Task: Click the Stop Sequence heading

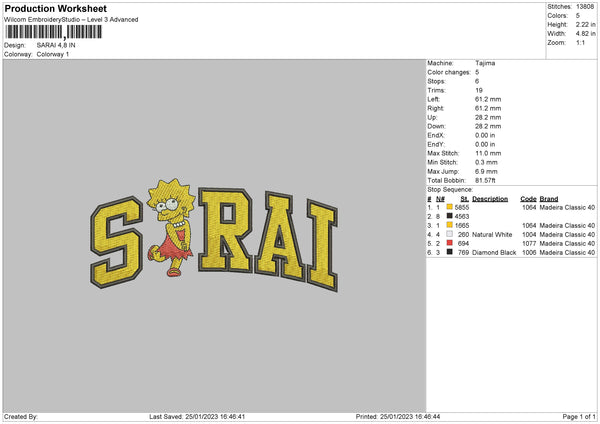Action: coord(449,187)
